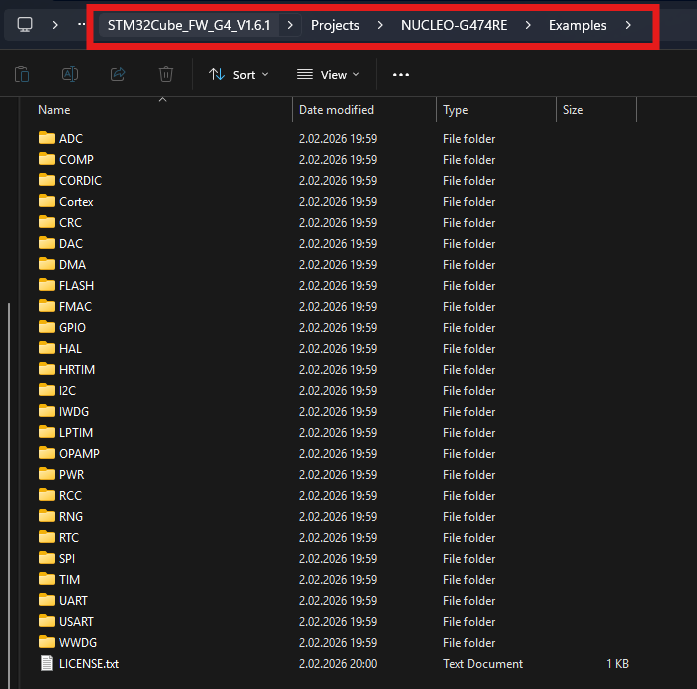
Task: Click the Type column header
Action: point(456,110)
